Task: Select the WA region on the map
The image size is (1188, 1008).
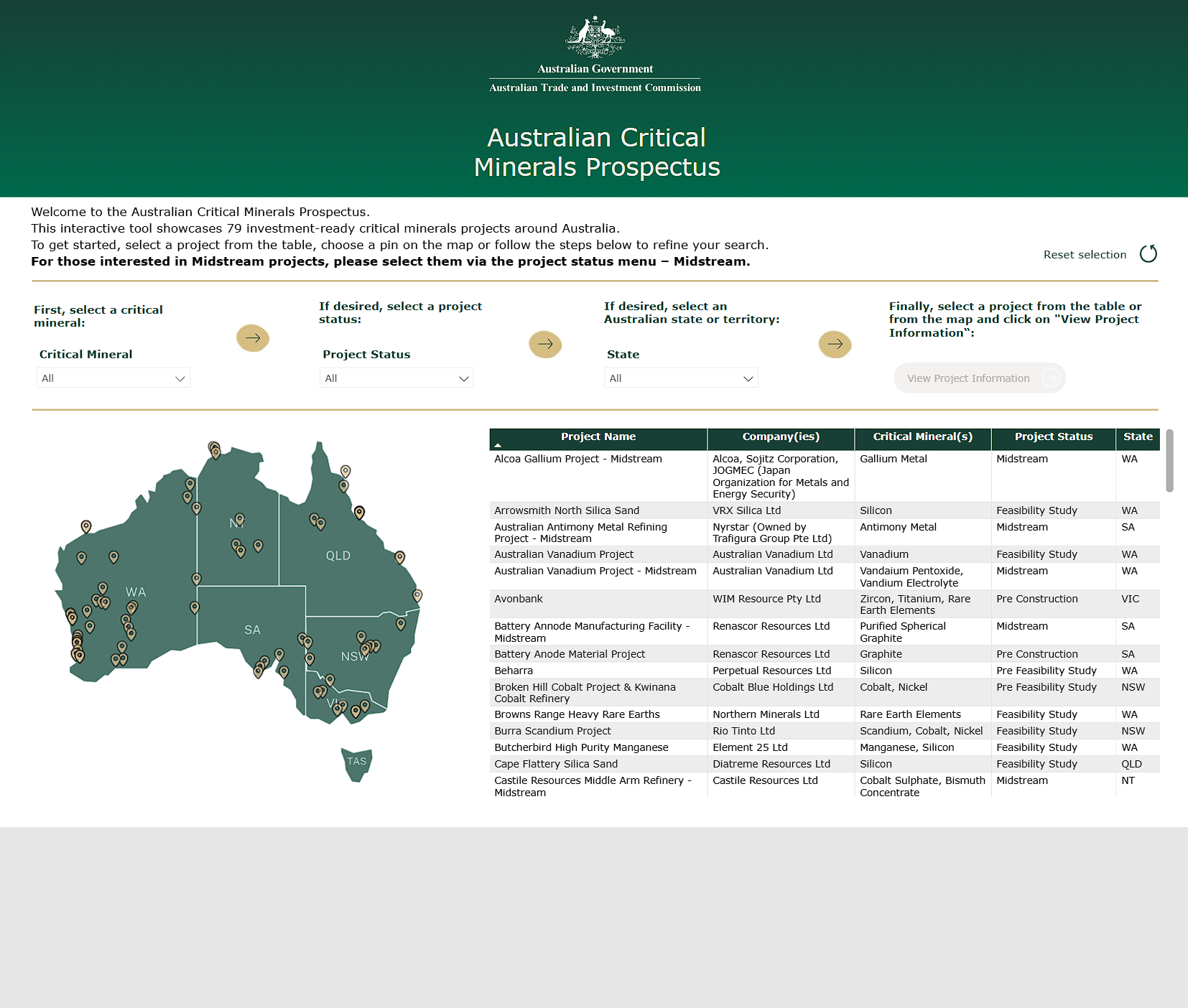Action: click(136, 592)
